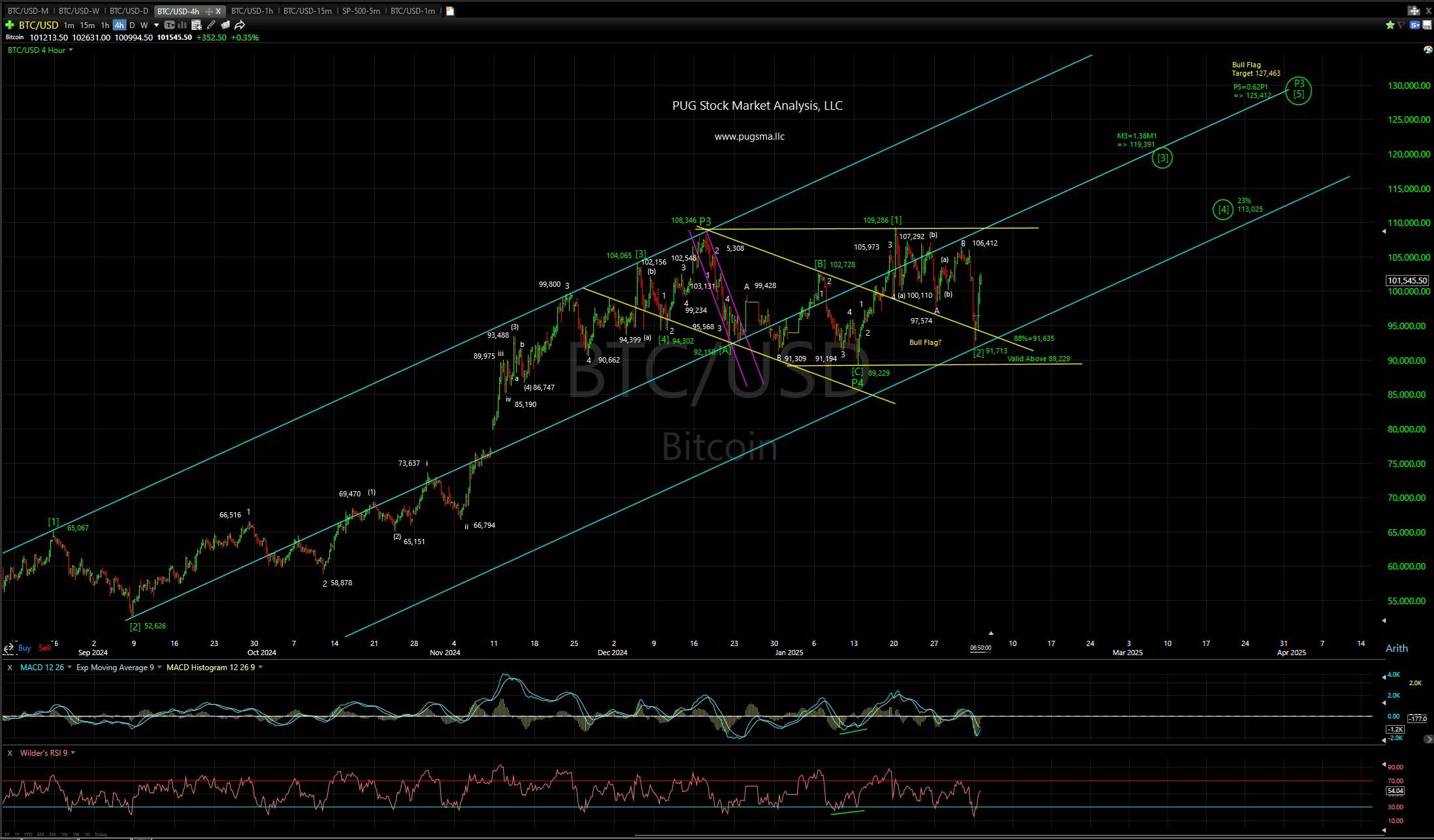Click the volume bars indicator icon
The width and height of the screenshot is (1434, 840).
(181, 25)
